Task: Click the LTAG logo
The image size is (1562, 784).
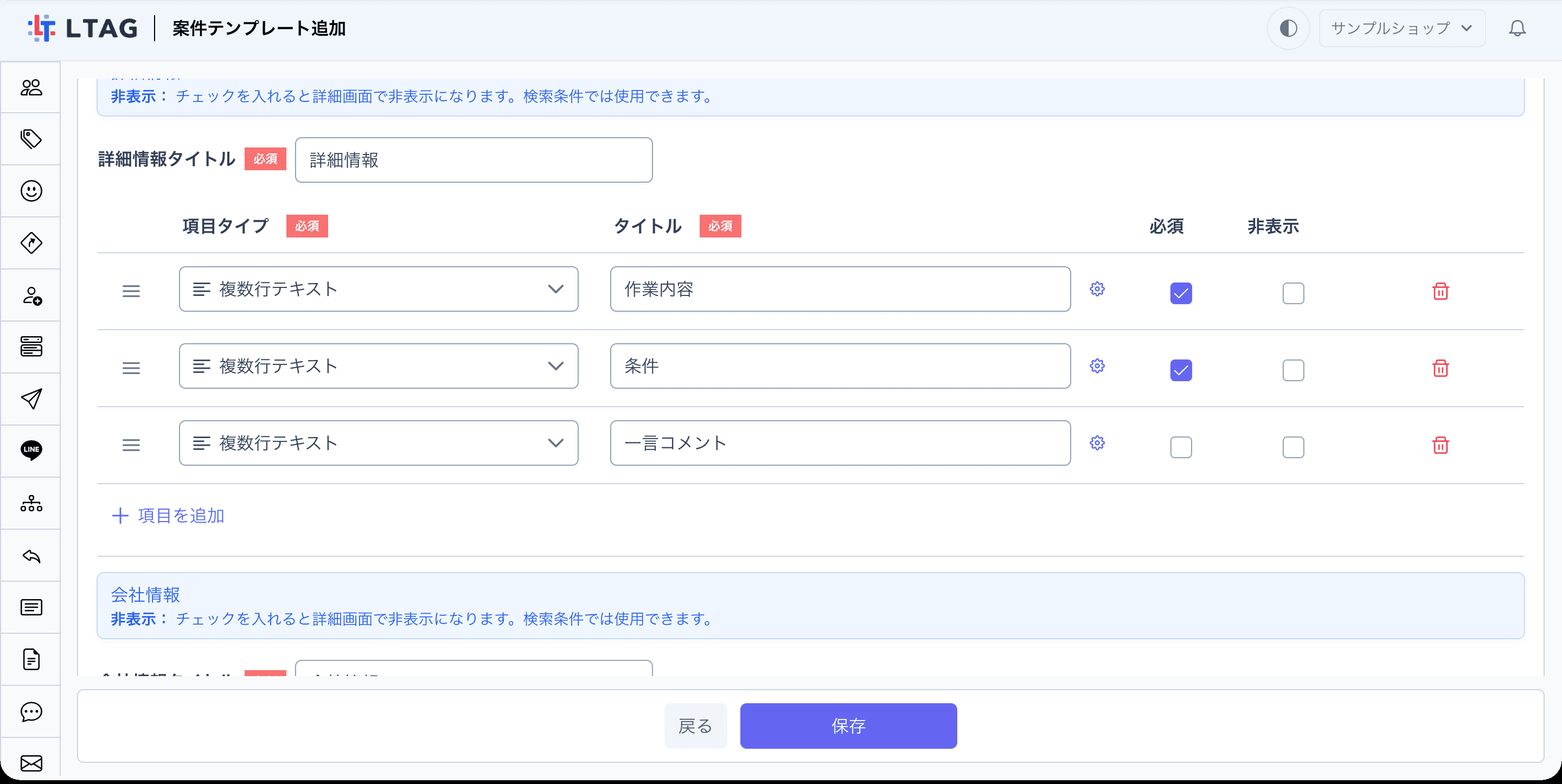Action: (x=83, y=29)
